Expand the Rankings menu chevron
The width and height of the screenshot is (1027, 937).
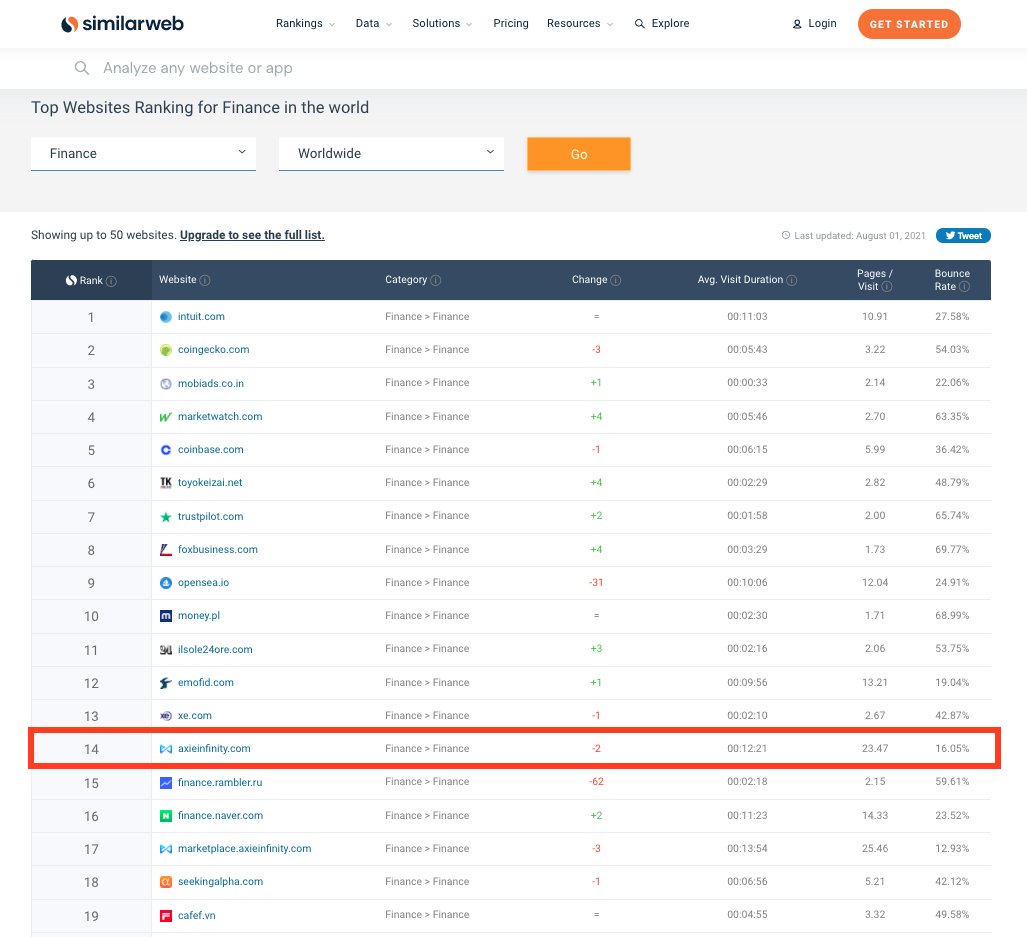pyautogui.click(x=332, y=24)
